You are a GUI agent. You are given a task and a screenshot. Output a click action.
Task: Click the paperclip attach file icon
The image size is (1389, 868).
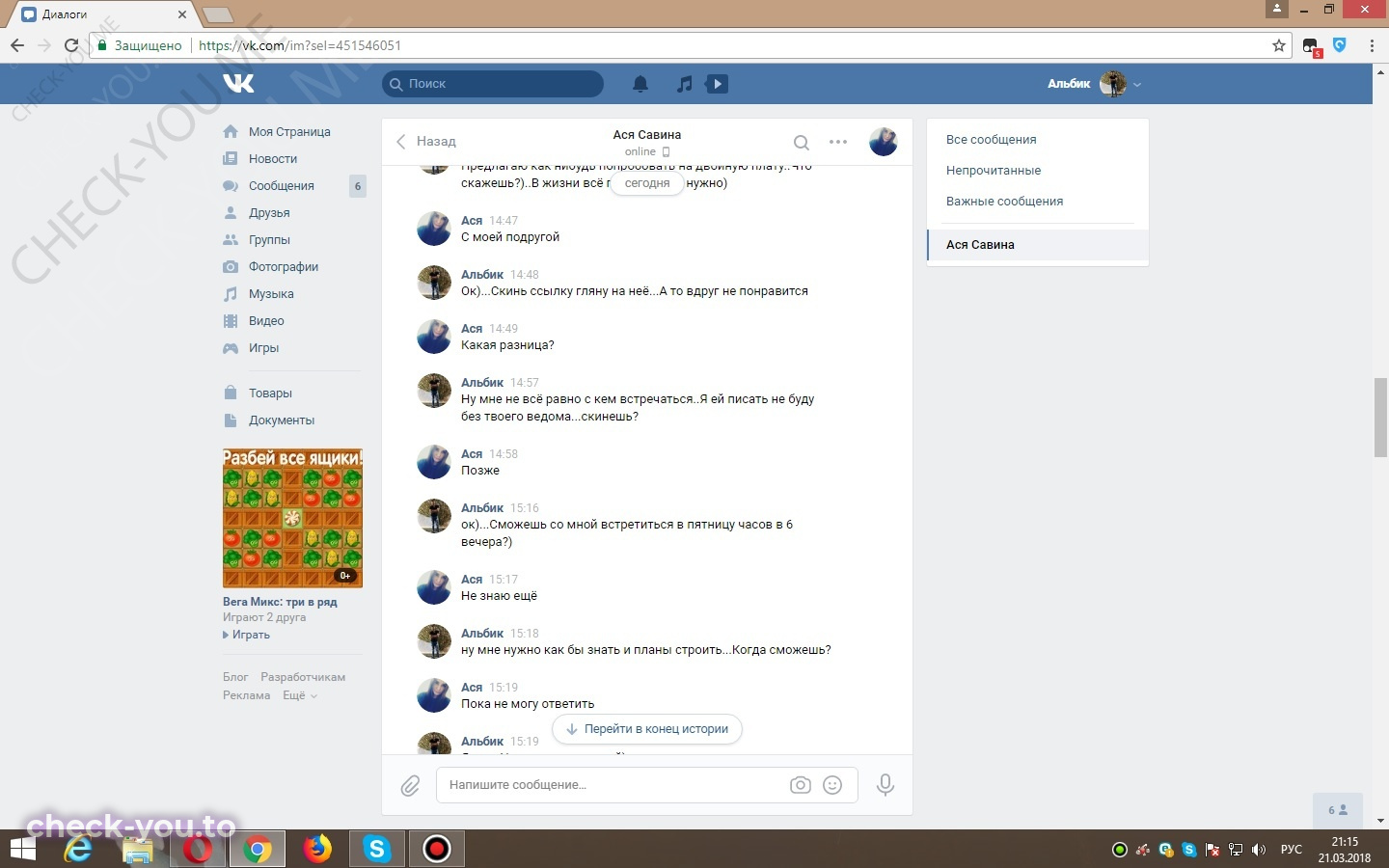(410, 786)
